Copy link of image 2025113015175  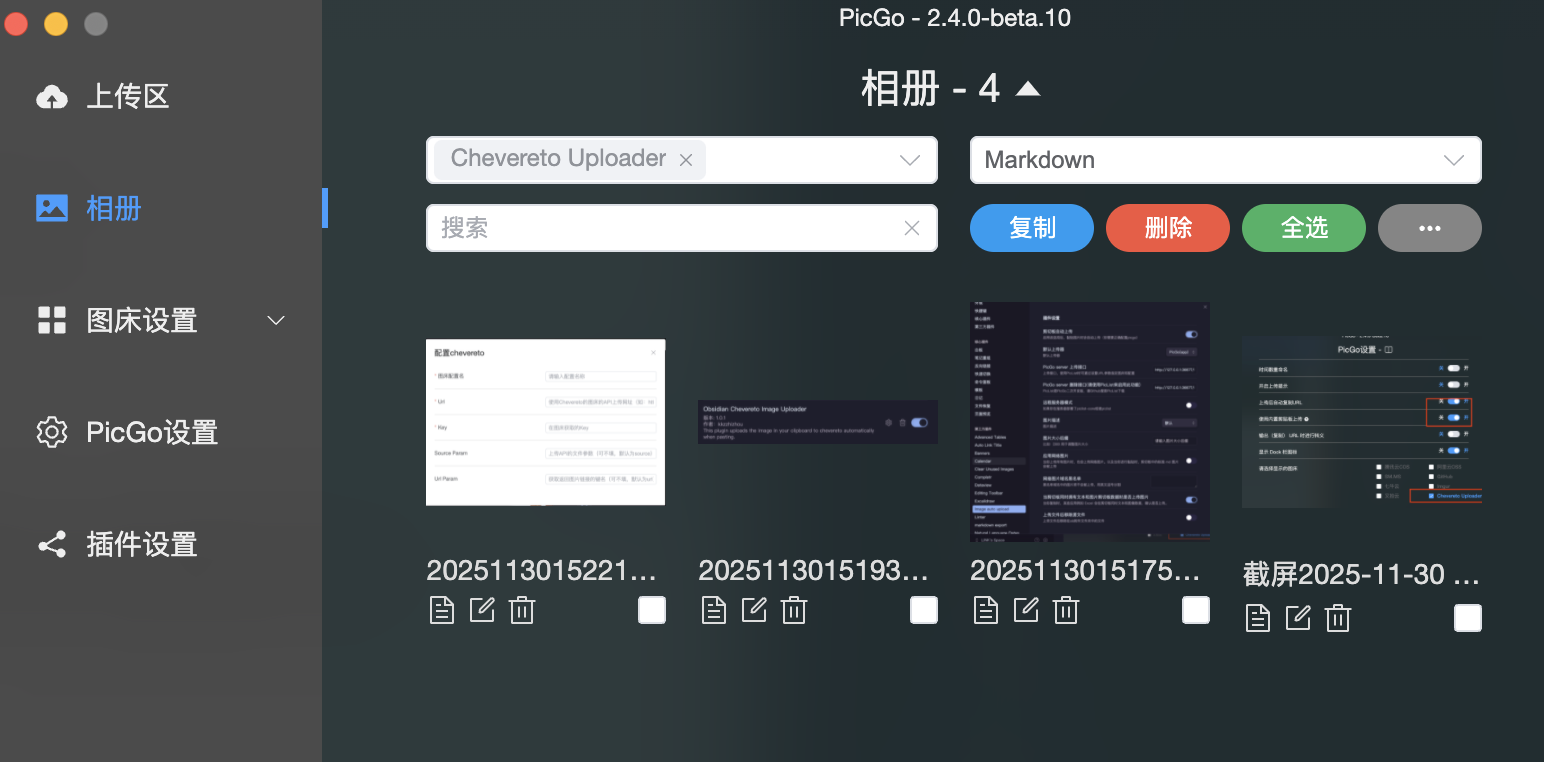coord(986,610)
